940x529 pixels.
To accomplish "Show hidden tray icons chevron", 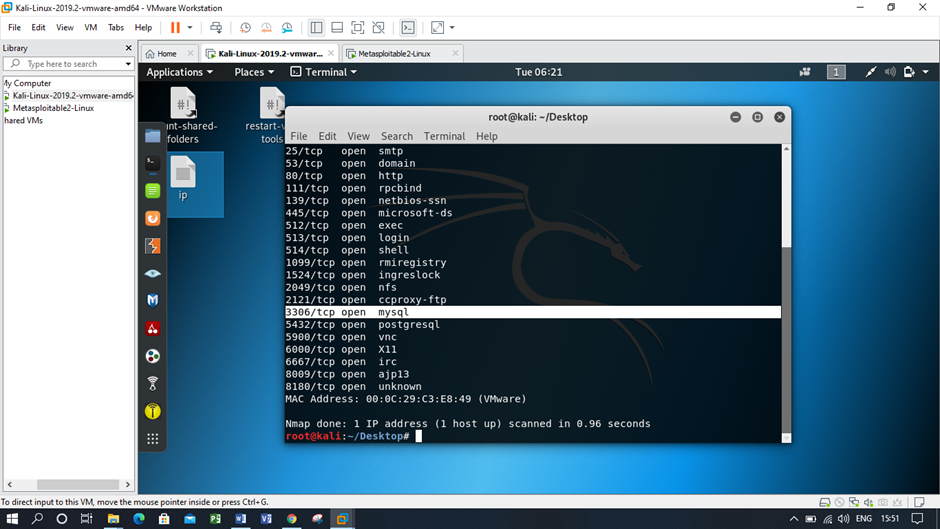I will [794, 519].
